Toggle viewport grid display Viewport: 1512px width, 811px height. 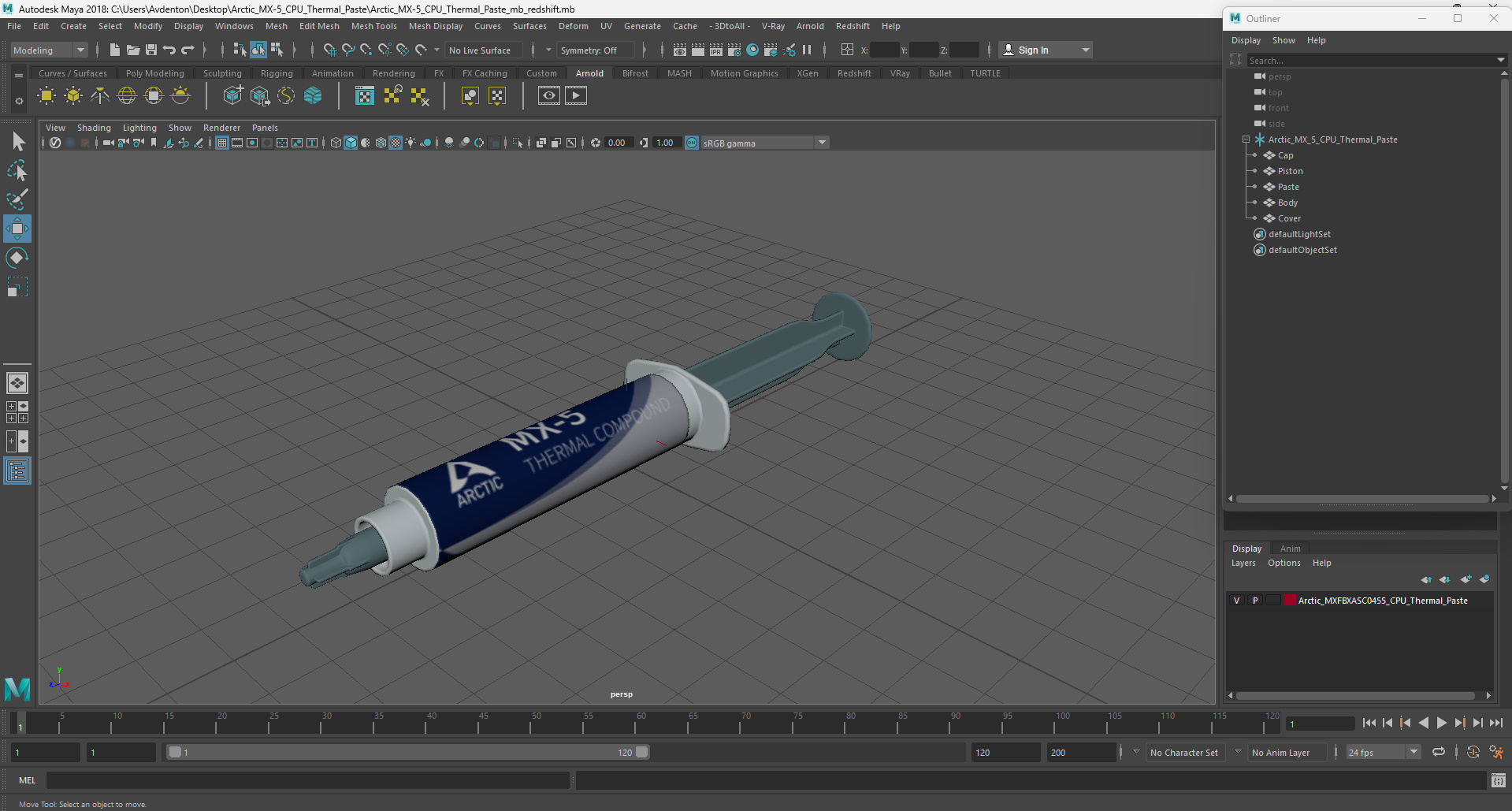coord(222,143)
